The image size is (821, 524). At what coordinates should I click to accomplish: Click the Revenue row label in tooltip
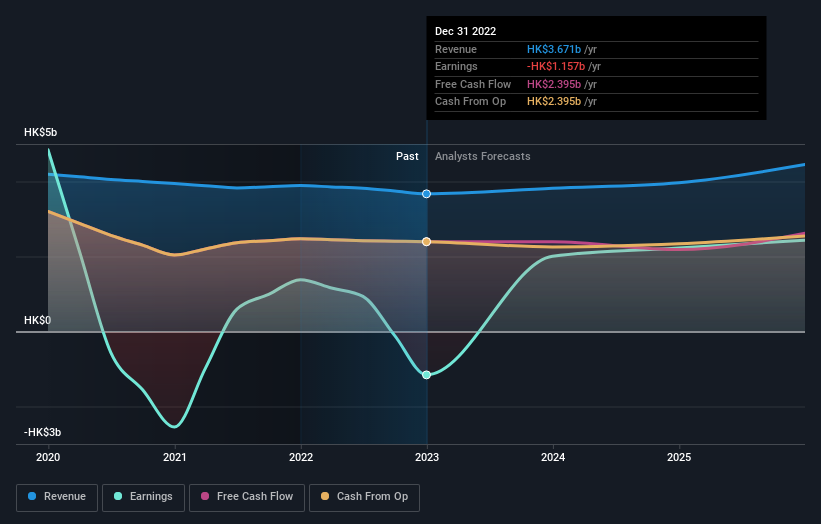pyautogui.click(x=456, y=49)
